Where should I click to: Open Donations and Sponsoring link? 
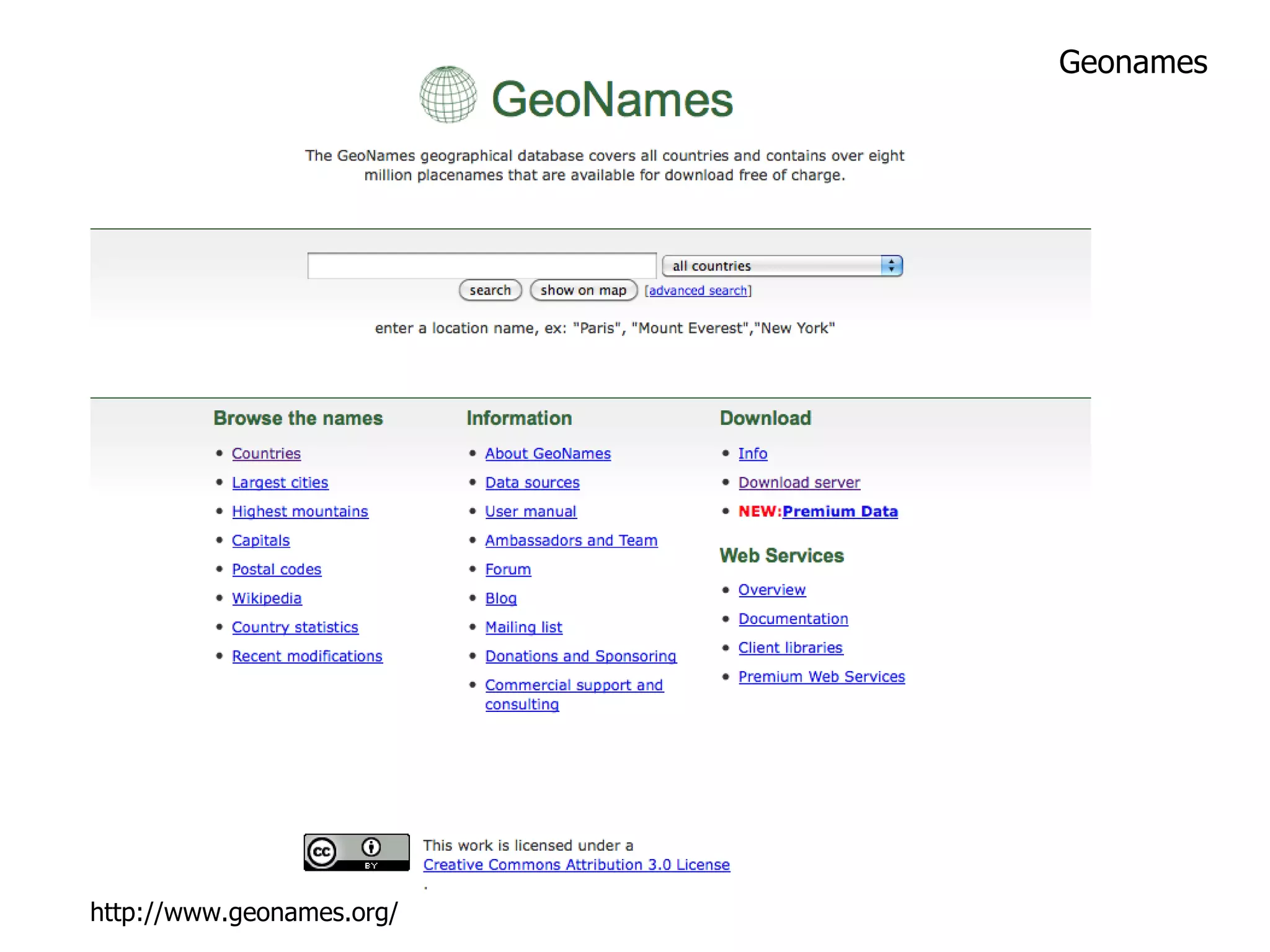(580, 657)
